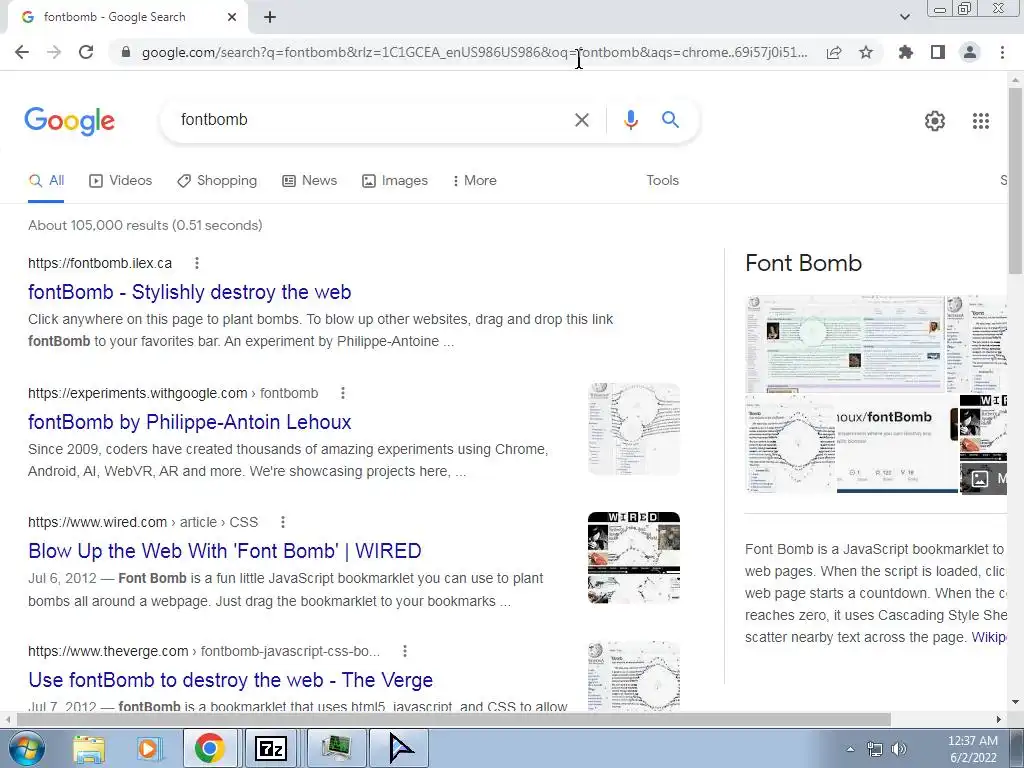Click the withgoogle experiments result thumbnail
The width and height of the screenshot is (1024, 768).
633,428
